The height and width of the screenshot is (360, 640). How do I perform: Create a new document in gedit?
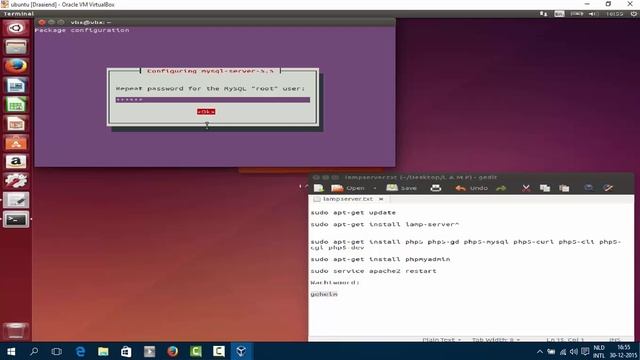[x=319, y=188]
